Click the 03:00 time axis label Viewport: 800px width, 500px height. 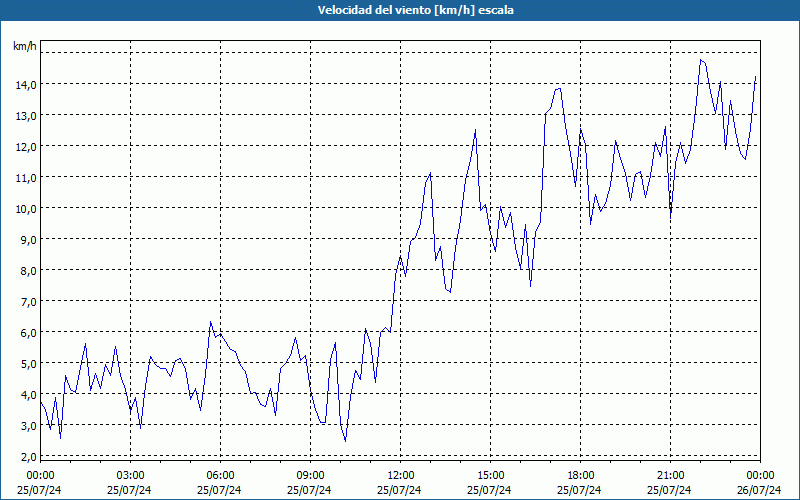coord(130,476)
